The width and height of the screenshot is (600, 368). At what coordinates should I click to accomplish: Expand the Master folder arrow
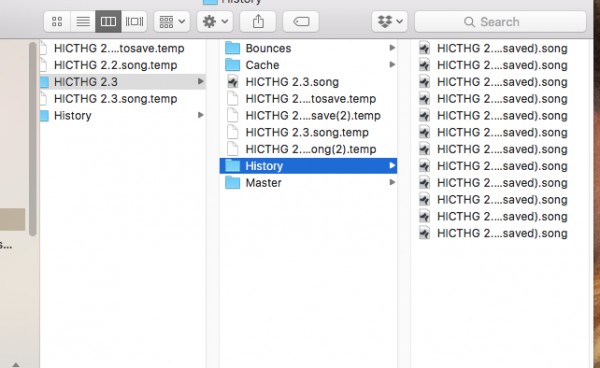tap(392, 182)
